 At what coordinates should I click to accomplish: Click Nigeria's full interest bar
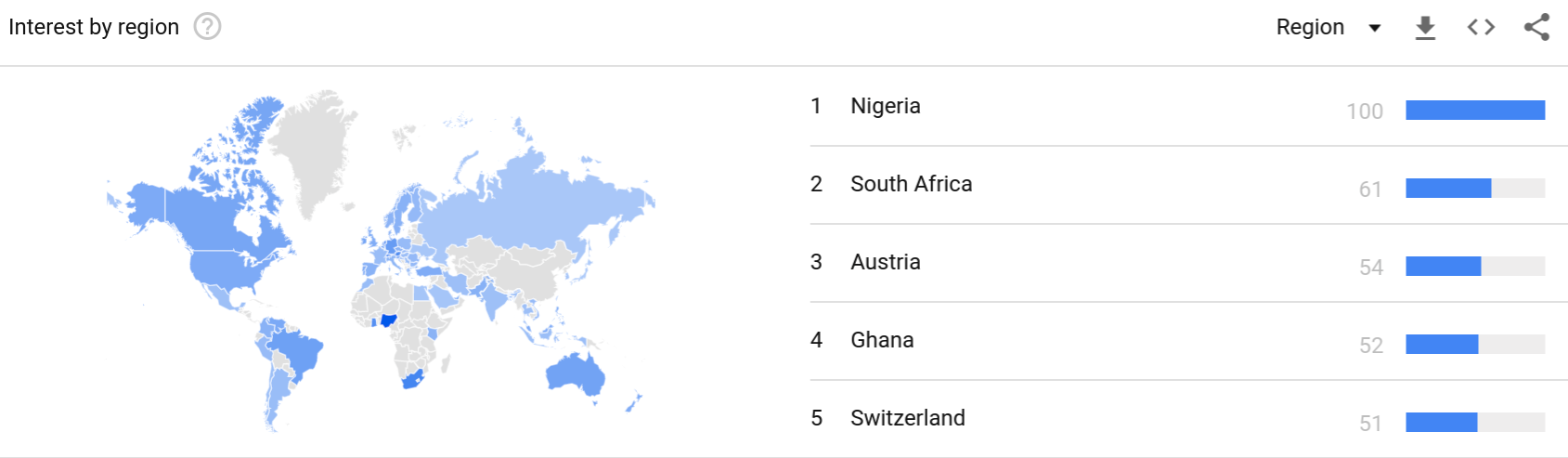[1475, 111]
